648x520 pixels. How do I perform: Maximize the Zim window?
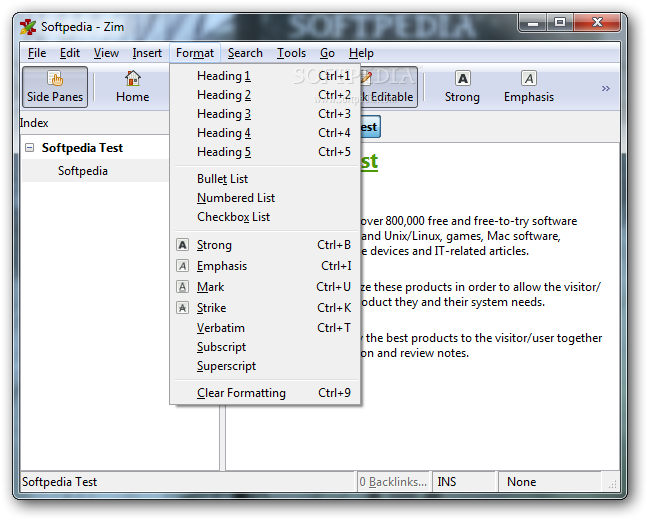point(560,23)
